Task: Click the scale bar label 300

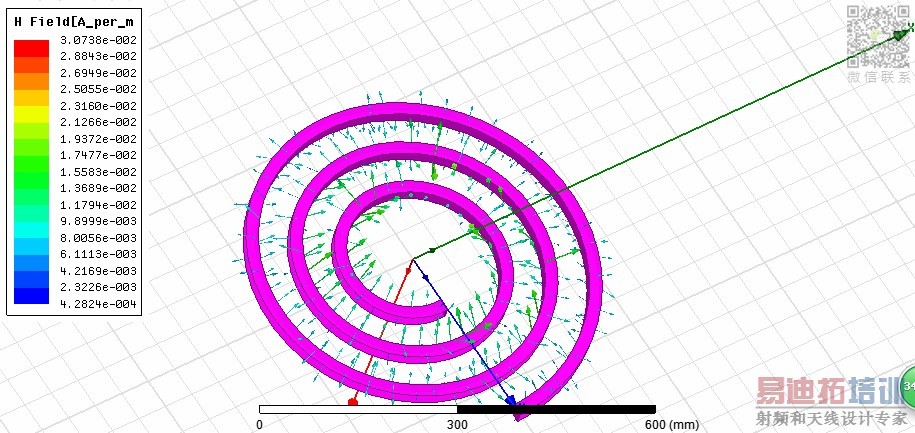Action: click(x=457, y=424)
